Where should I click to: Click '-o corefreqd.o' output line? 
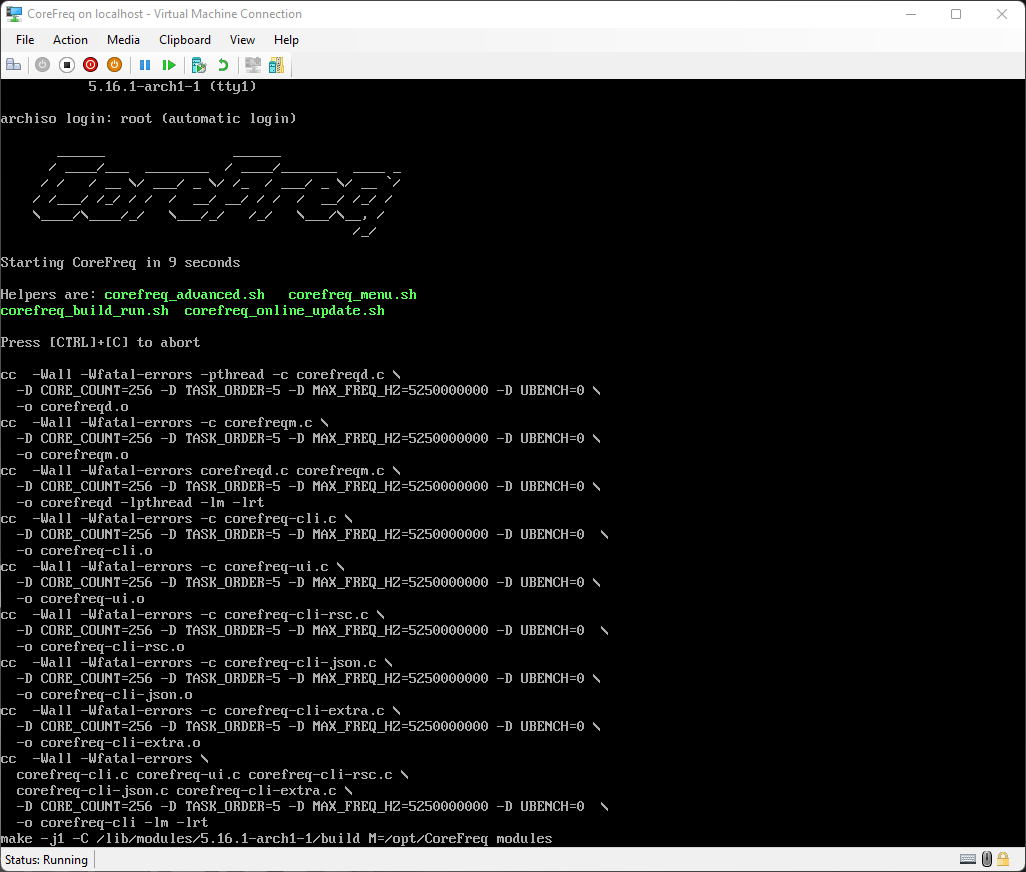72,406
